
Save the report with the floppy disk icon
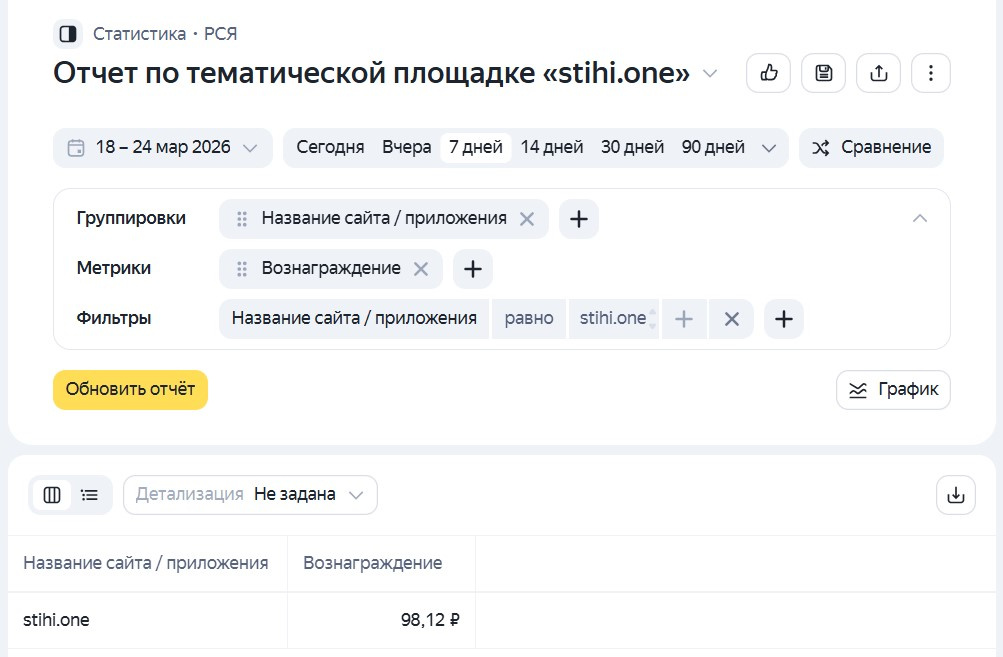coord(823,73)
